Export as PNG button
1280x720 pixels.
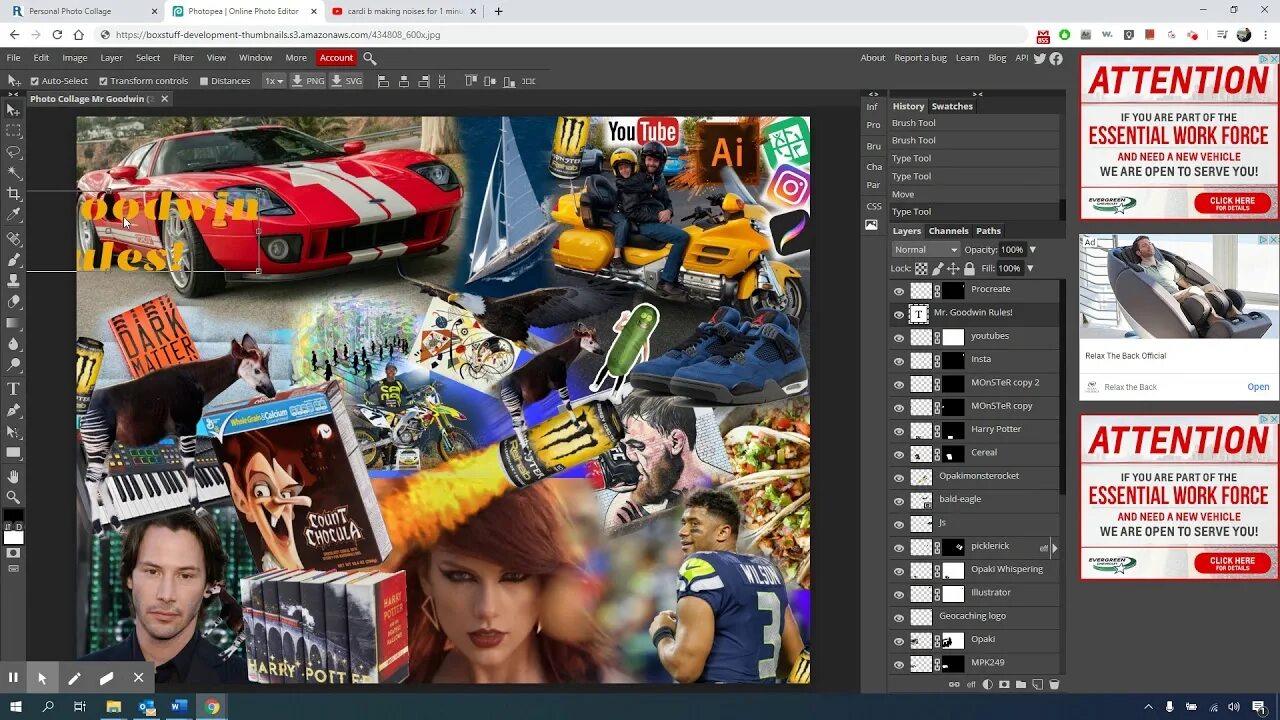[308, 81]
